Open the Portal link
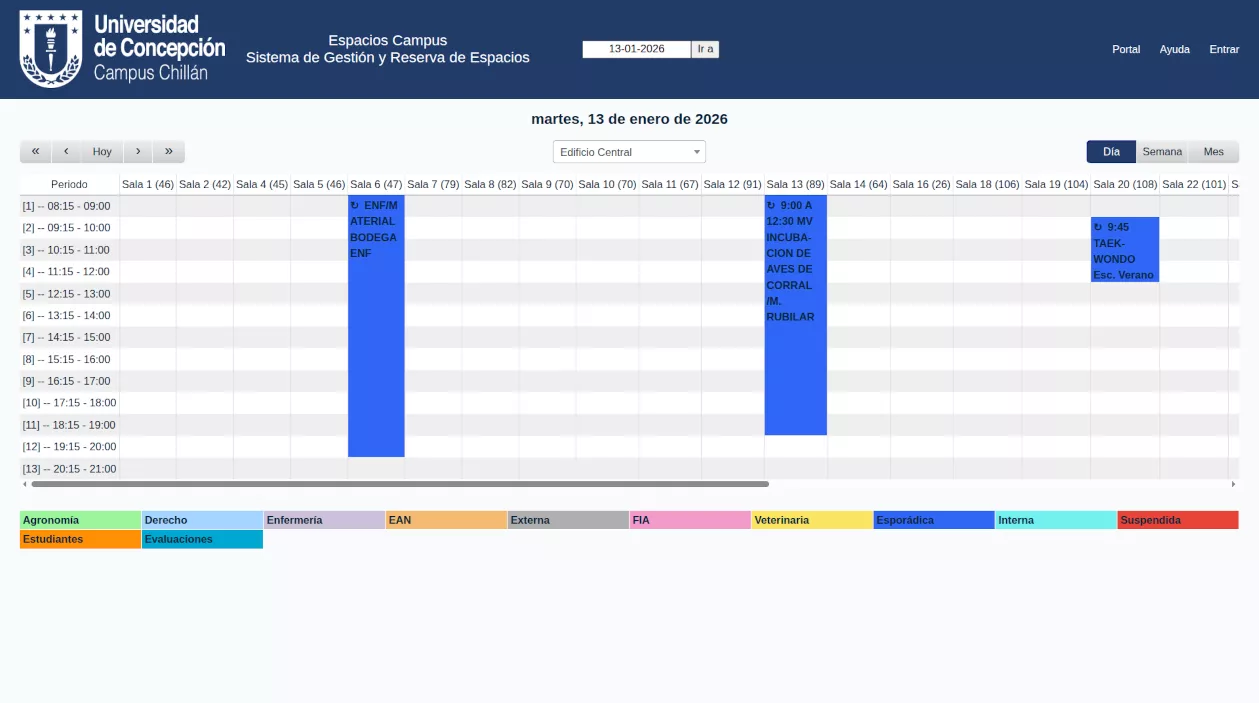Viewport: 1259px width, 703px height. tap(1126, 49)
